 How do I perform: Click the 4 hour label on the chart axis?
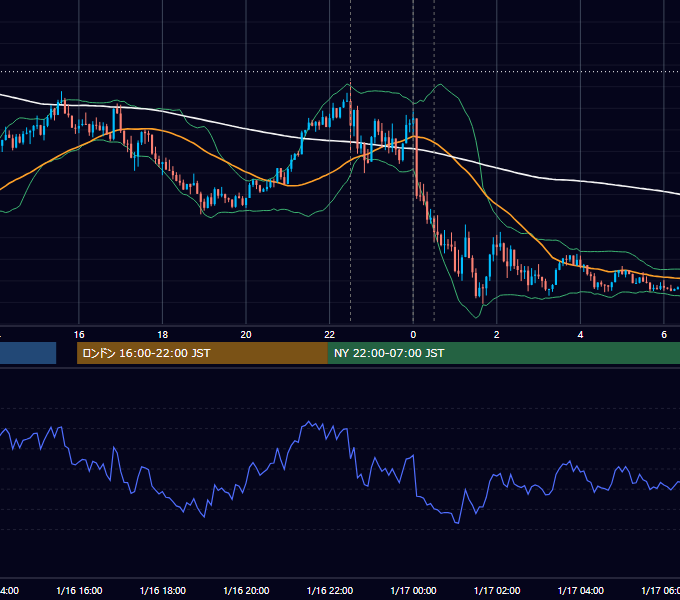pos(580,335)
